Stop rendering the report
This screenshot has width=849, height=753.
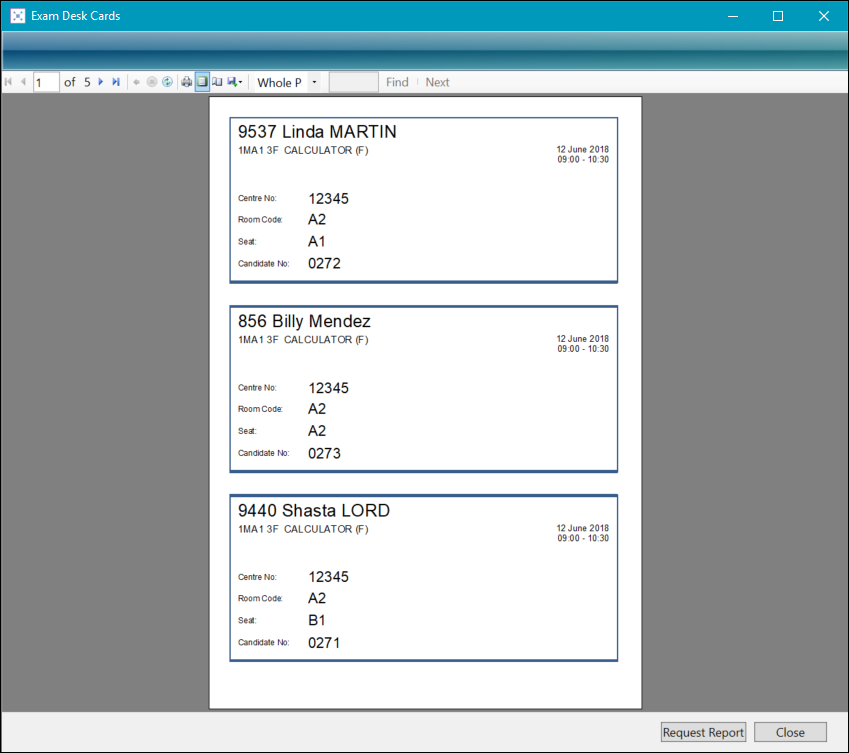coord(152,82)
